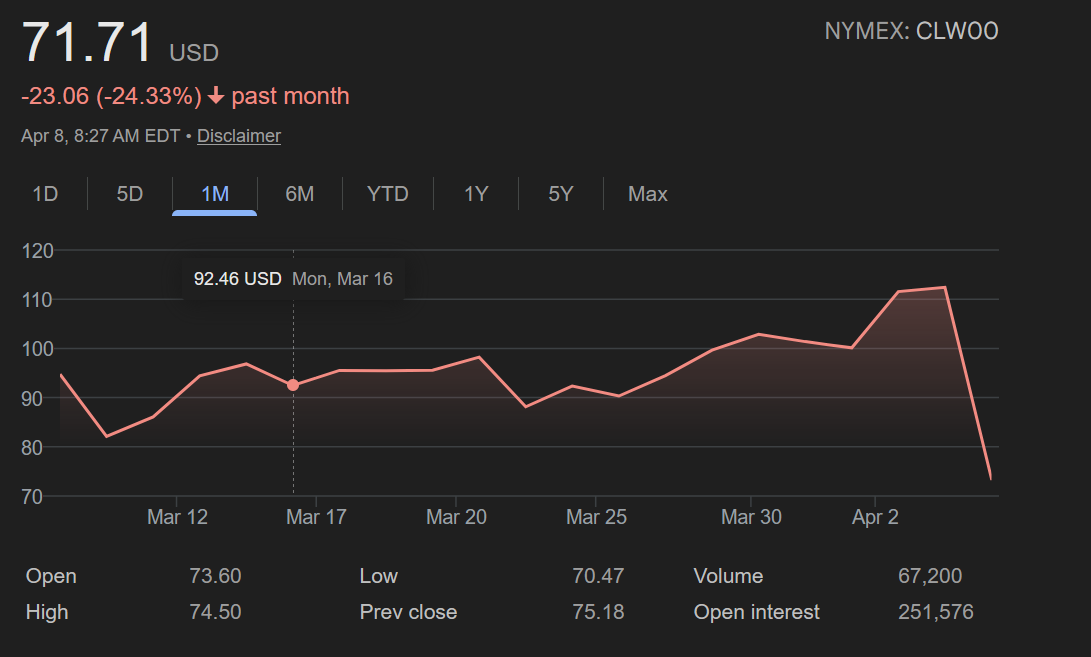1091x657 pixels.
Task: Show the 1Y price history
Action: coord(476,193)
